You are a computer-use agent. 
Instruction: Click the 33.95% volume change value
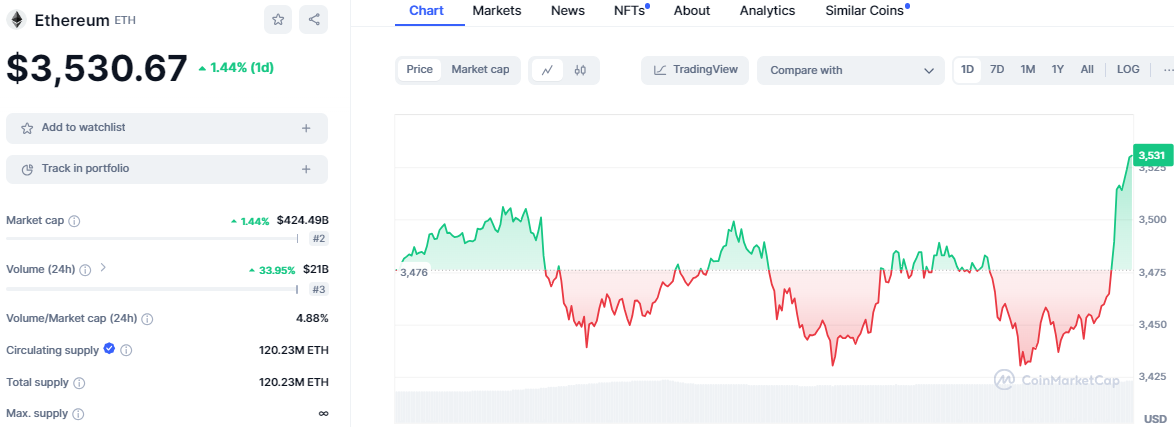(273, 270)
